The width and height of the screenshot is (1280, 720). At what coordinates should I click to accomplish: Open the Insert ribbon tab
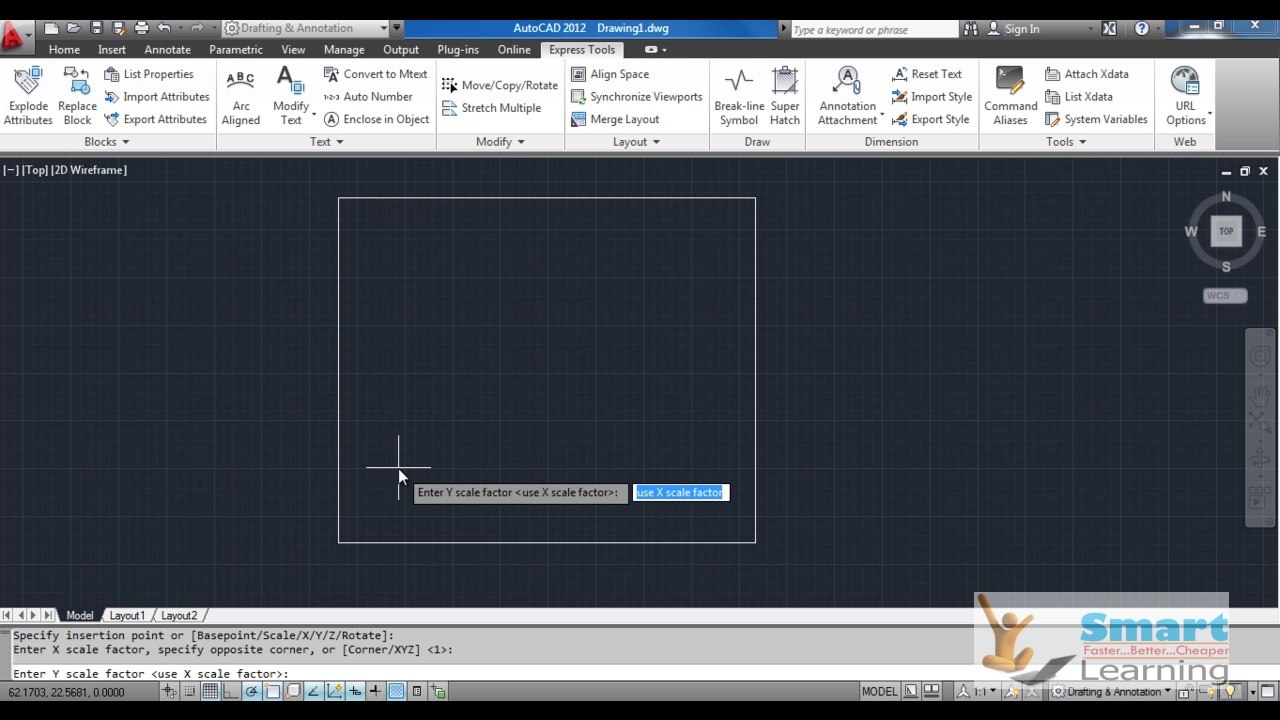coord(112,49)
